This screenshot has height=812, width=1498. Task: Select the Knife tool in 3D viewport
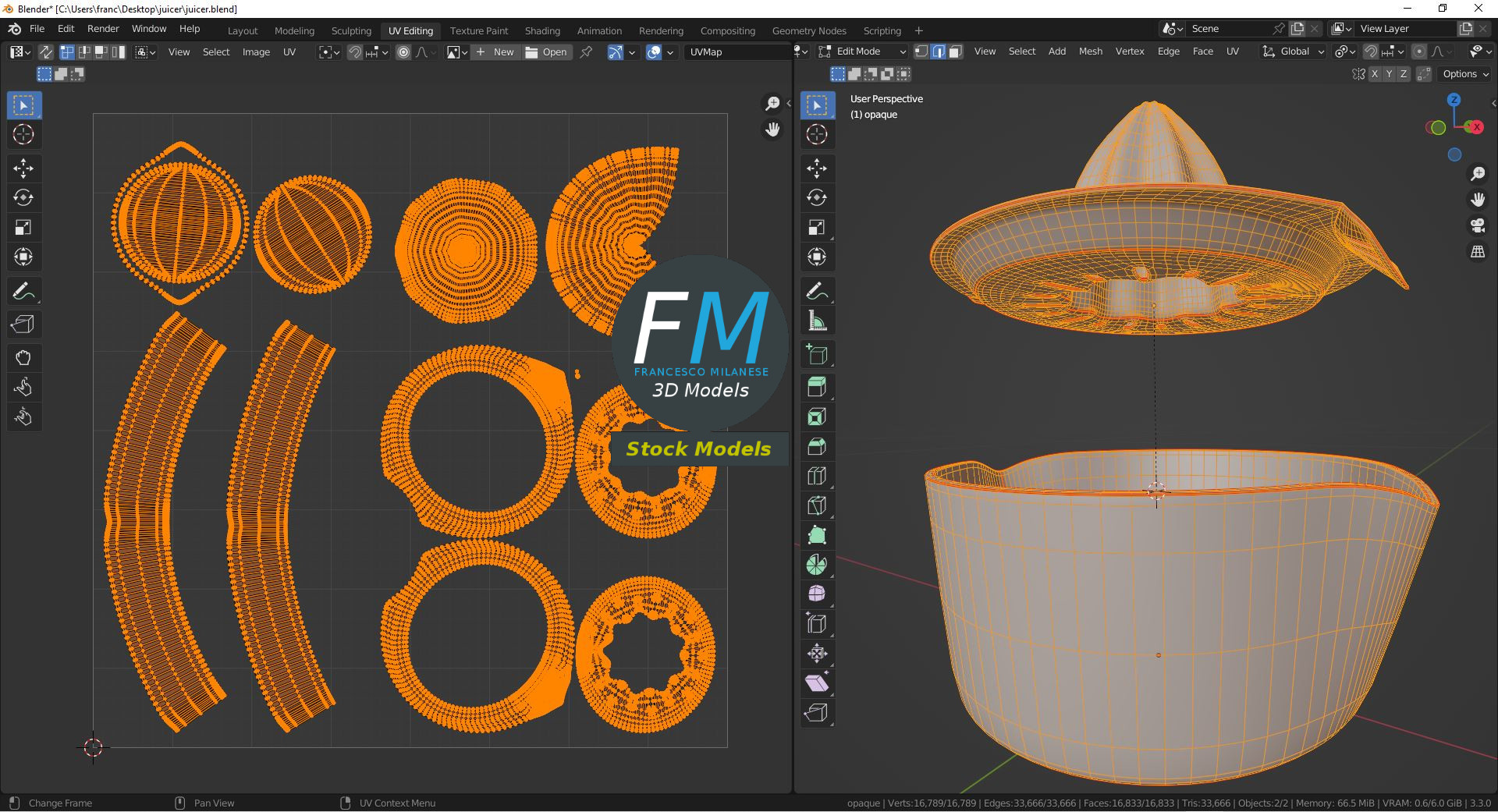816,505
